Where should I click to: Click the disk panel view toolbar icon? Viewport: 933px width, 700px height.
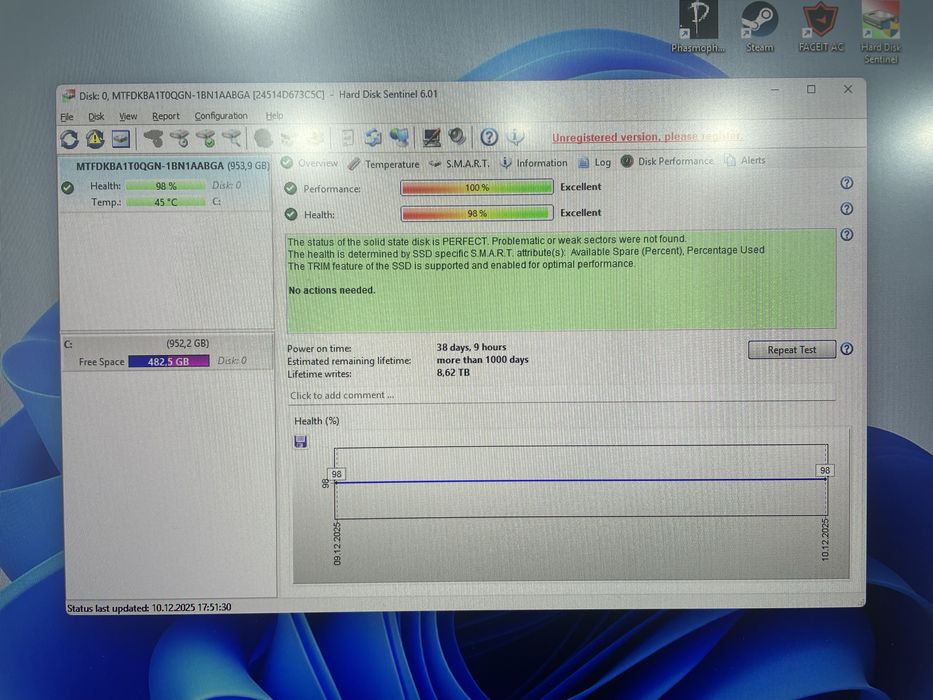(121, 139)
